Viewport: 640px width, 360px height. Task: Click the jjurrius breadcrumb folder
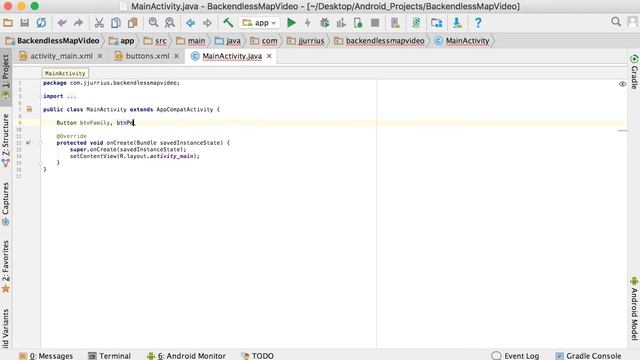click(x=306, y=41)
